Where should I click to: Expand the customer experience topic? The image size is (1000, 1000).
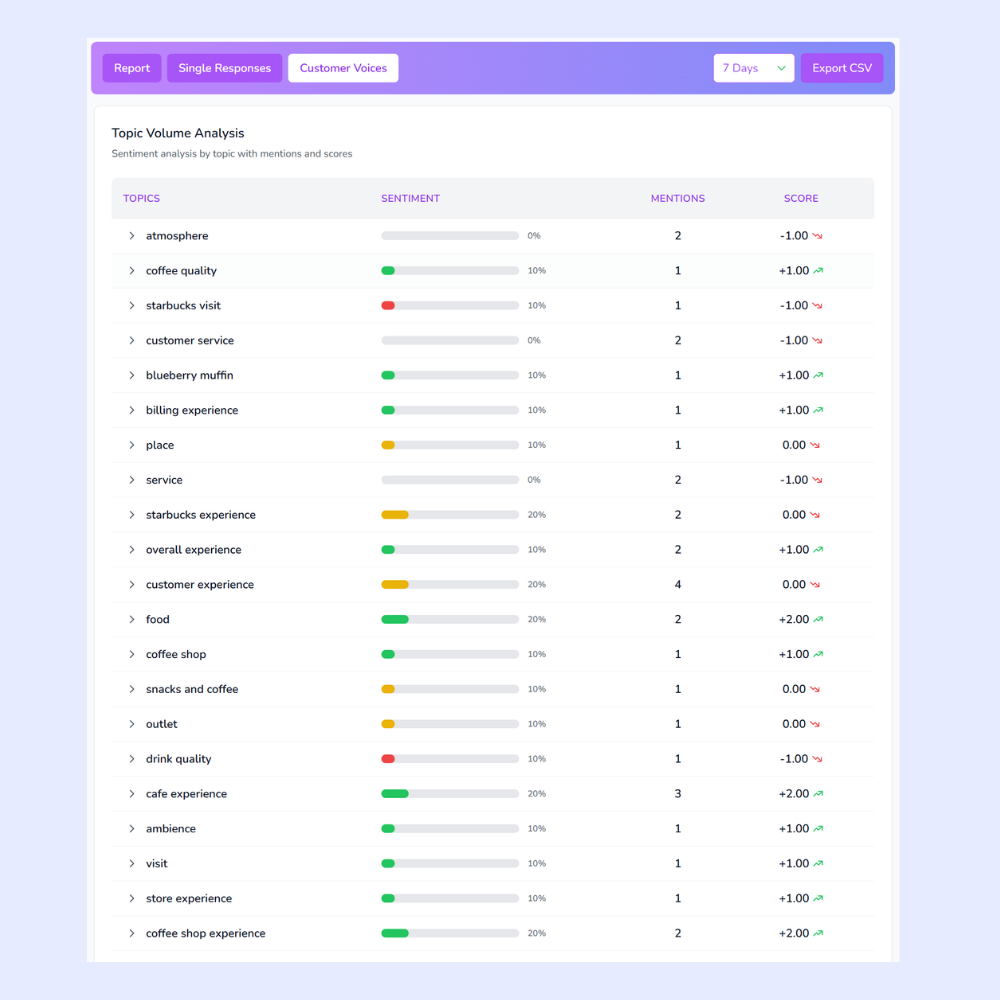131,584
